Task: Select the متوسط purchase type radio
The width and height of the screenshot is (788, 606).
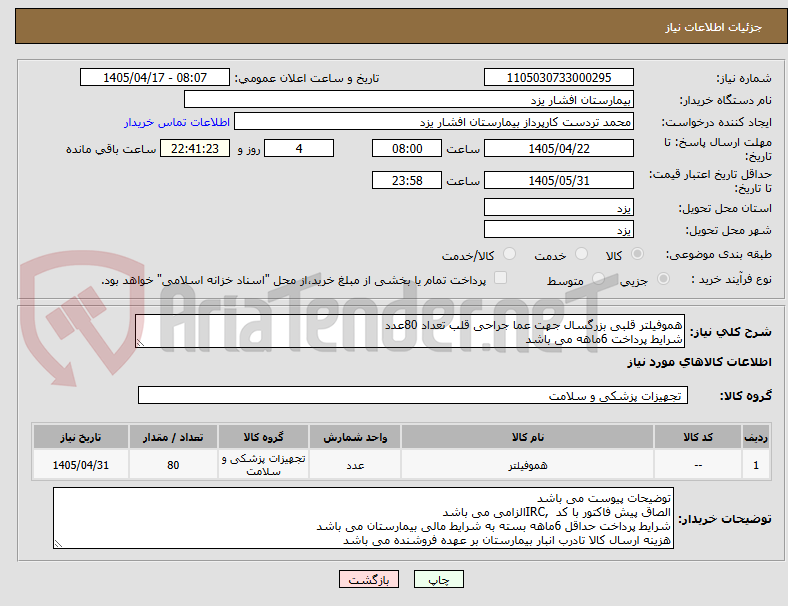Action: [598, 279]
